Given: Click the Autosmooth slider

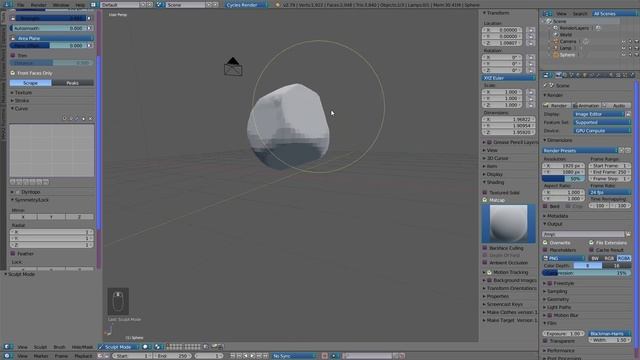Looking at the screenshot, I should click(x=48, y=28).
